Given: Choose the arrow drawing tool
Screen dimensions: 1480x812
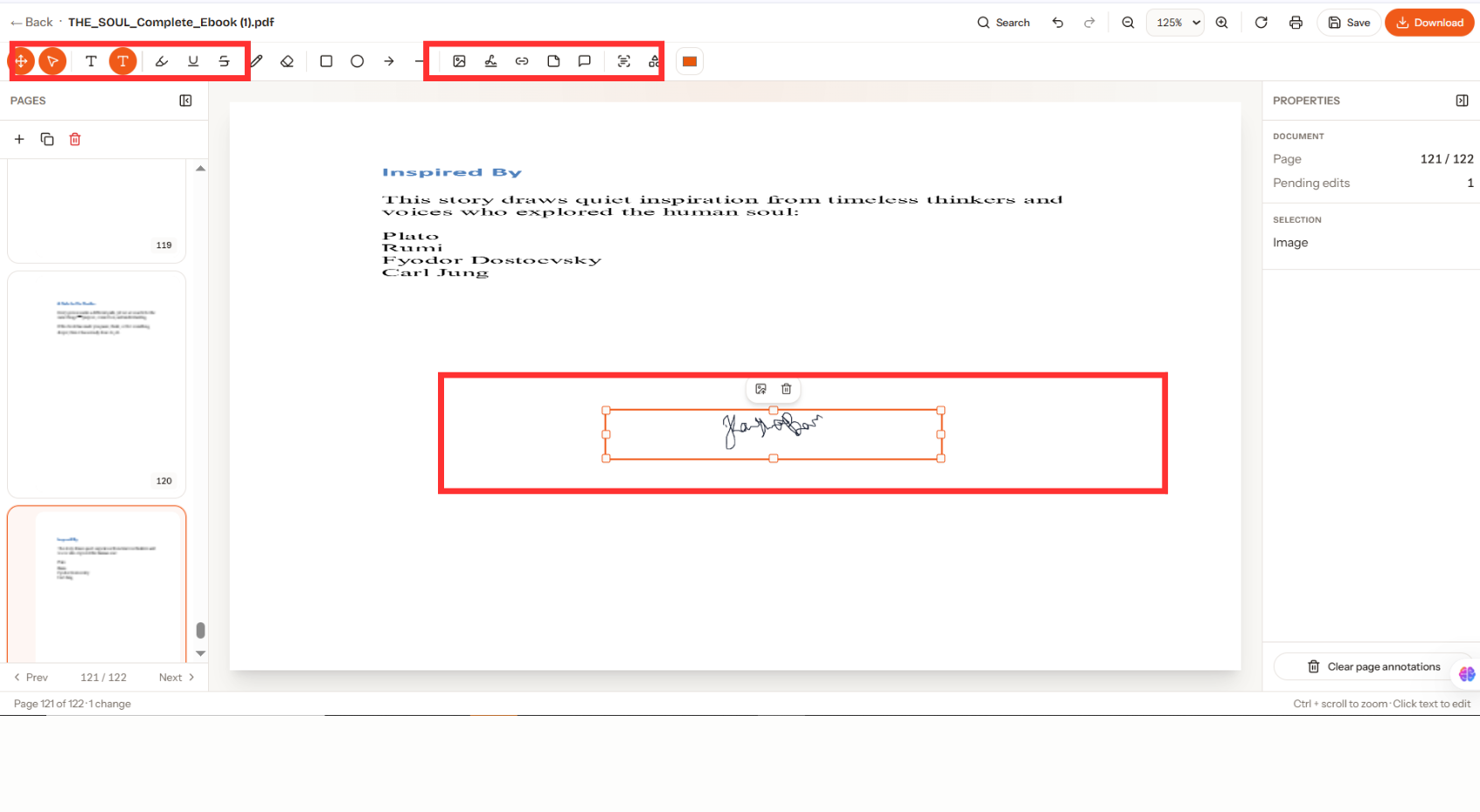Looking at the screenshot, I should pos(389,61).
